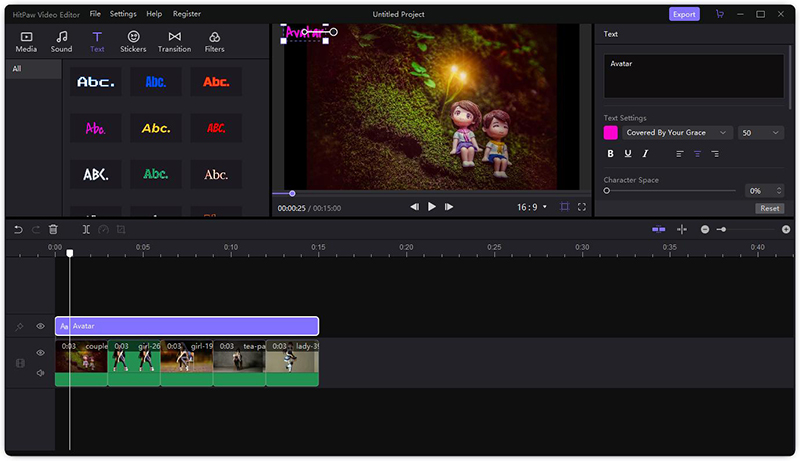This screenshot has height=461, width=800.
Task: Click the Export button
Action: [684, 14]
